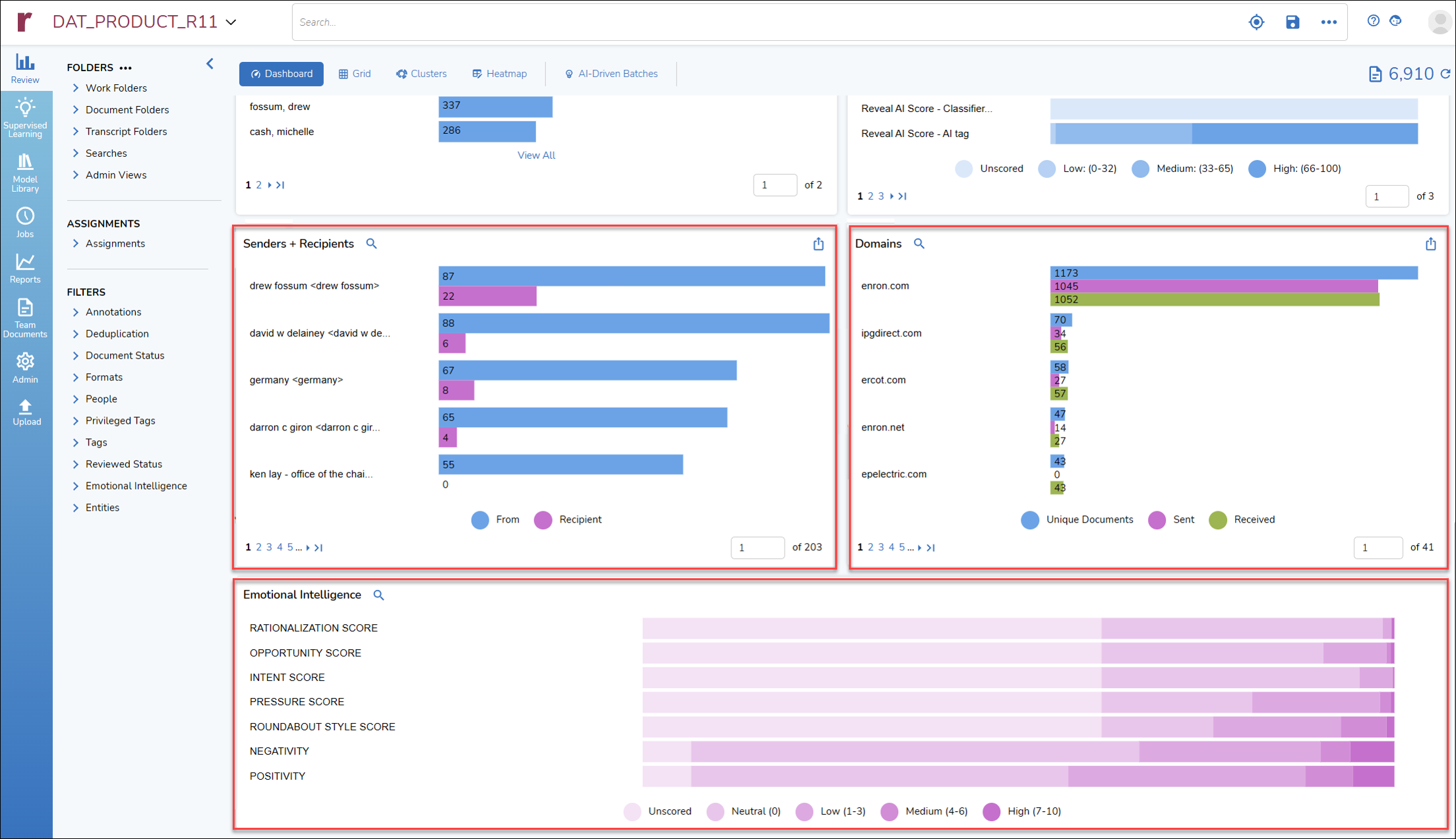Image resolution: width=1456 pixels, height=839 pixels.
Task: Toggle the Recipient legend series
Action: pos(568,519)
